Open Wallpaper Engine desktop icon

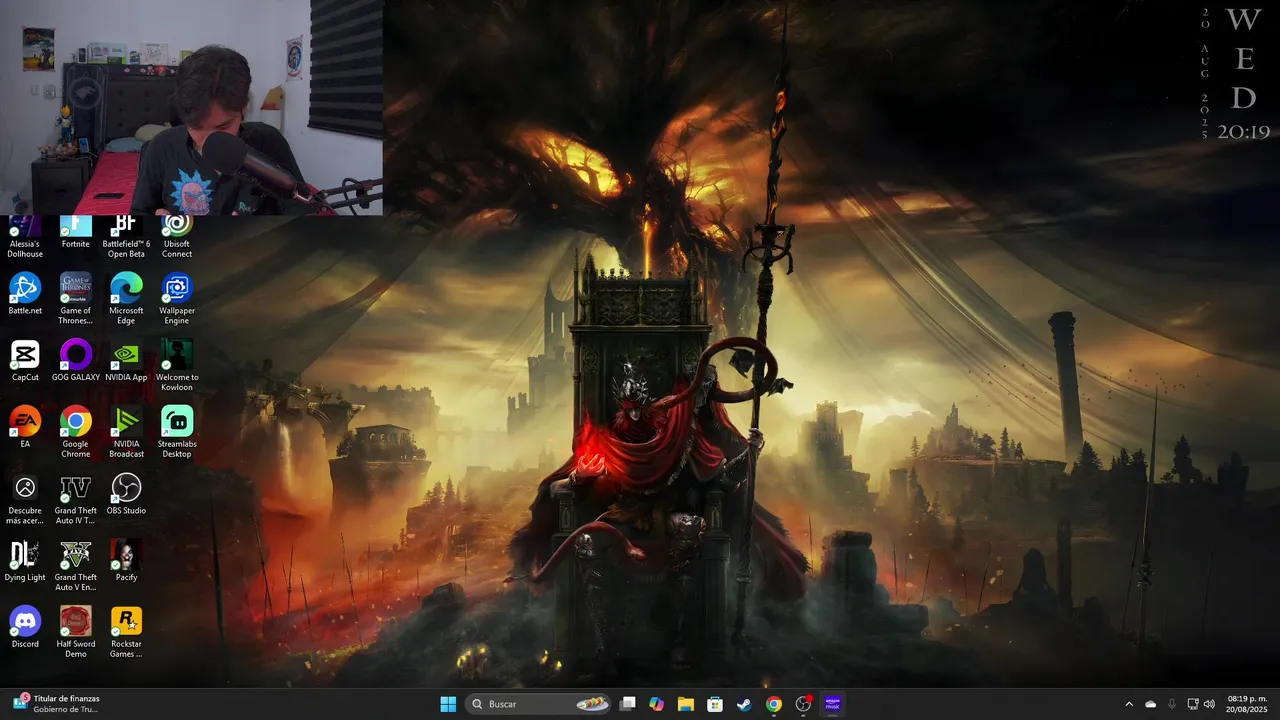click(x=177, y=299)
